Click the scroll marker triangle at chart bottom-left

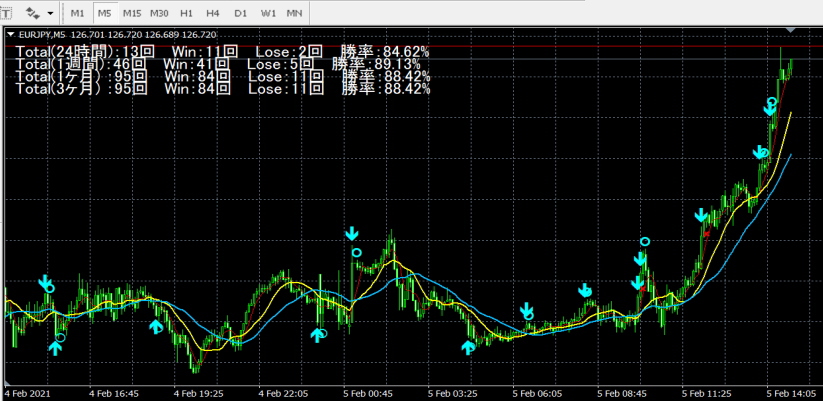(7, 382)
